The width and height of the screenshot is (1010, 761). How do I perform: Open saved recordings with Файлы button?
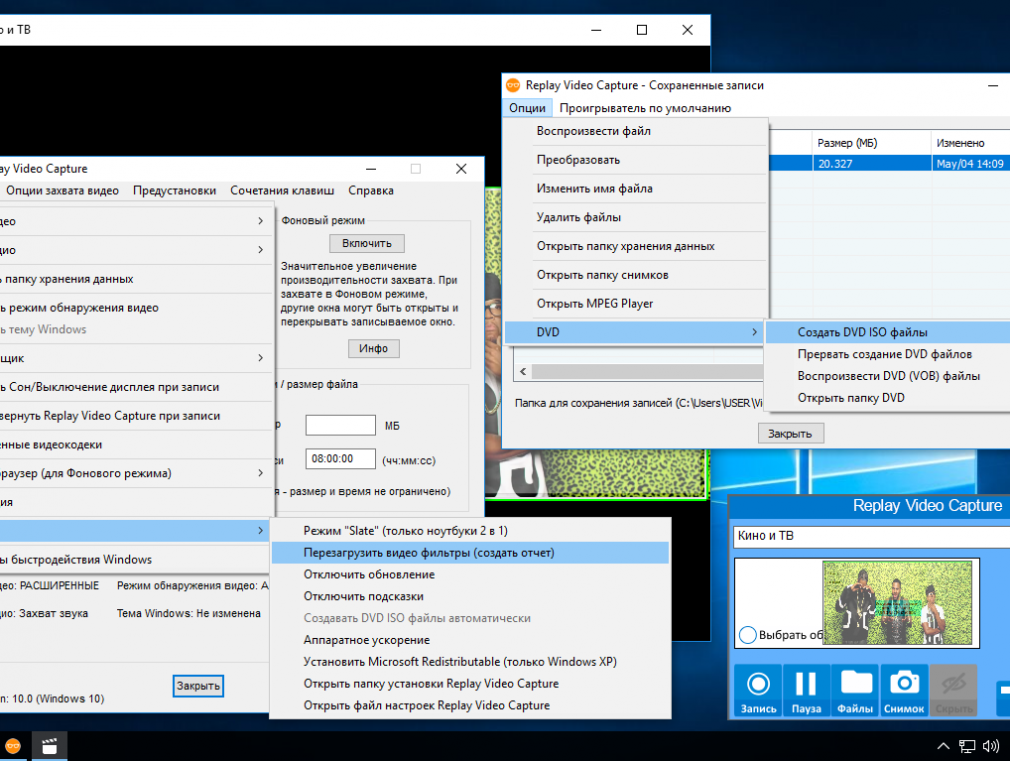click(855, 691)
